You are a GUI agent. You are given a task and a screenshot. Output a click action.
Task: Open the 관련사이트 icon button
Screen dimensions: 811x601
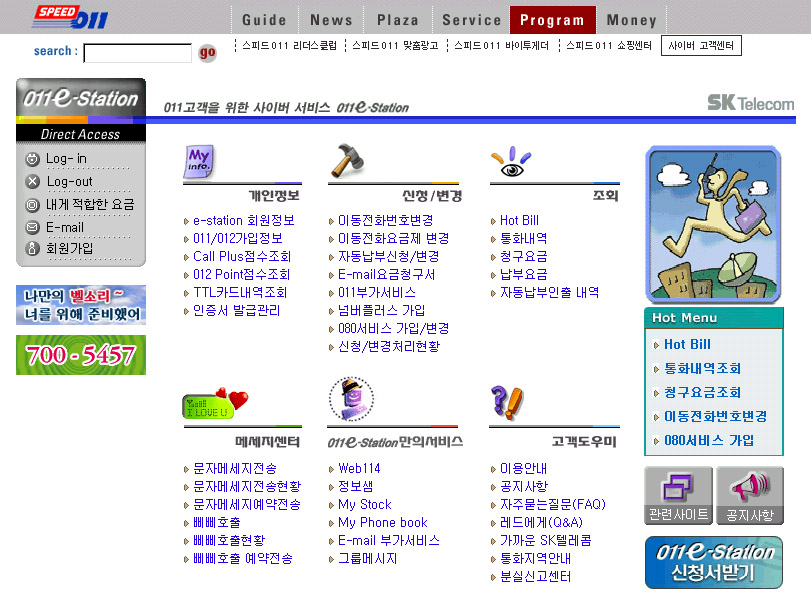[x=678, y=495]
